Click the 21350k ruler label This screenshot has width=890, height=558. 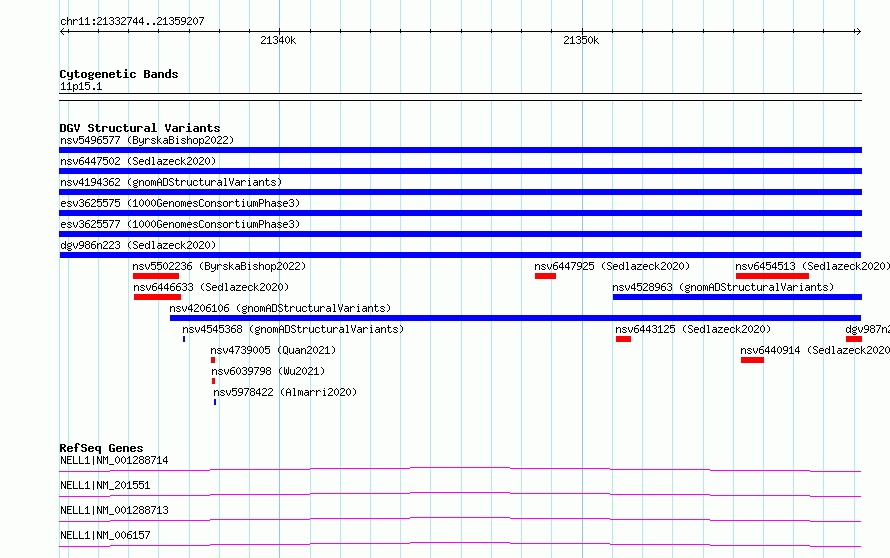[581, 40]
